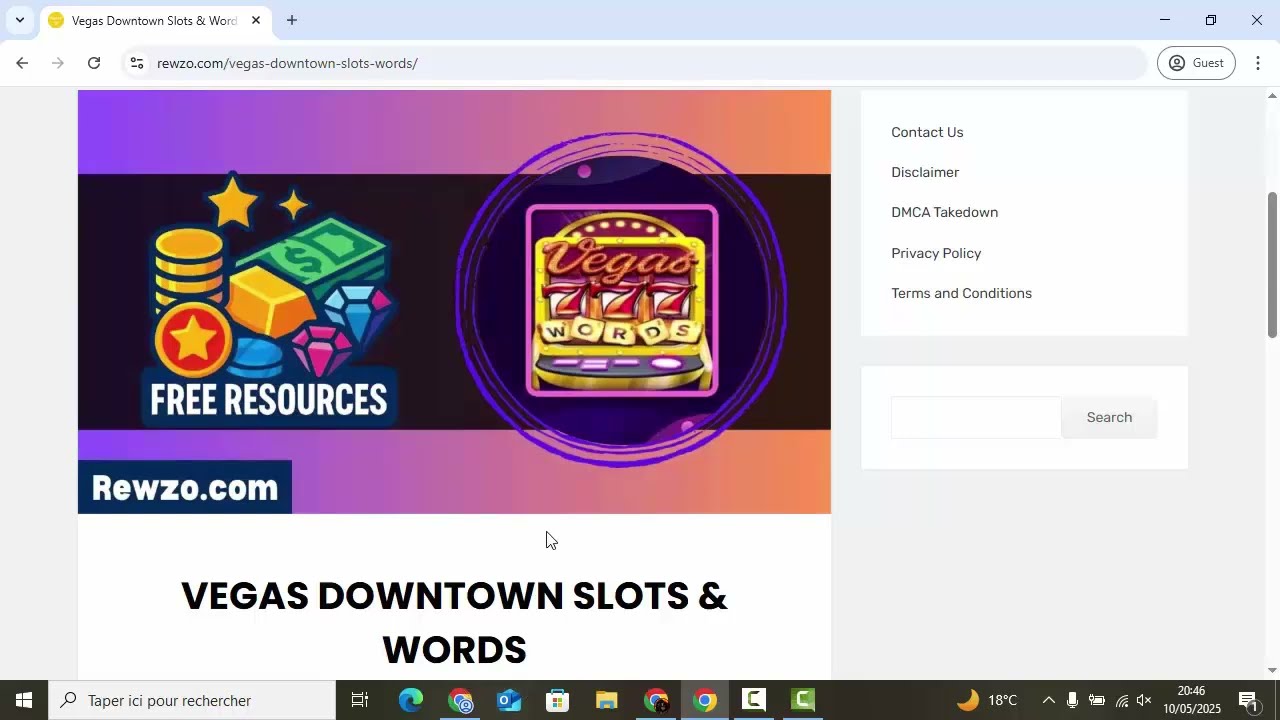Click into the sidebar search field
Viewport: 1280px width, 720px height.
pyautogui.click(x=976, y=417)
